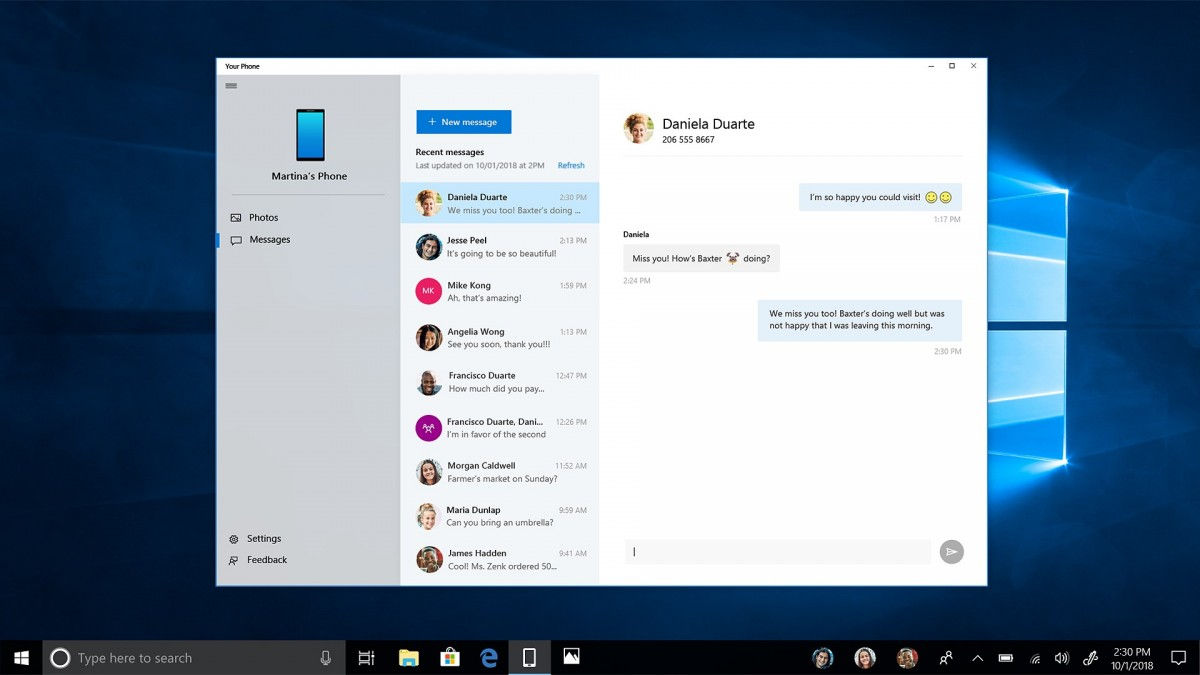Collapse the navigation with the hamburger icon
The width and height of the screenshot is (1200, 675).
coord(230,85)
